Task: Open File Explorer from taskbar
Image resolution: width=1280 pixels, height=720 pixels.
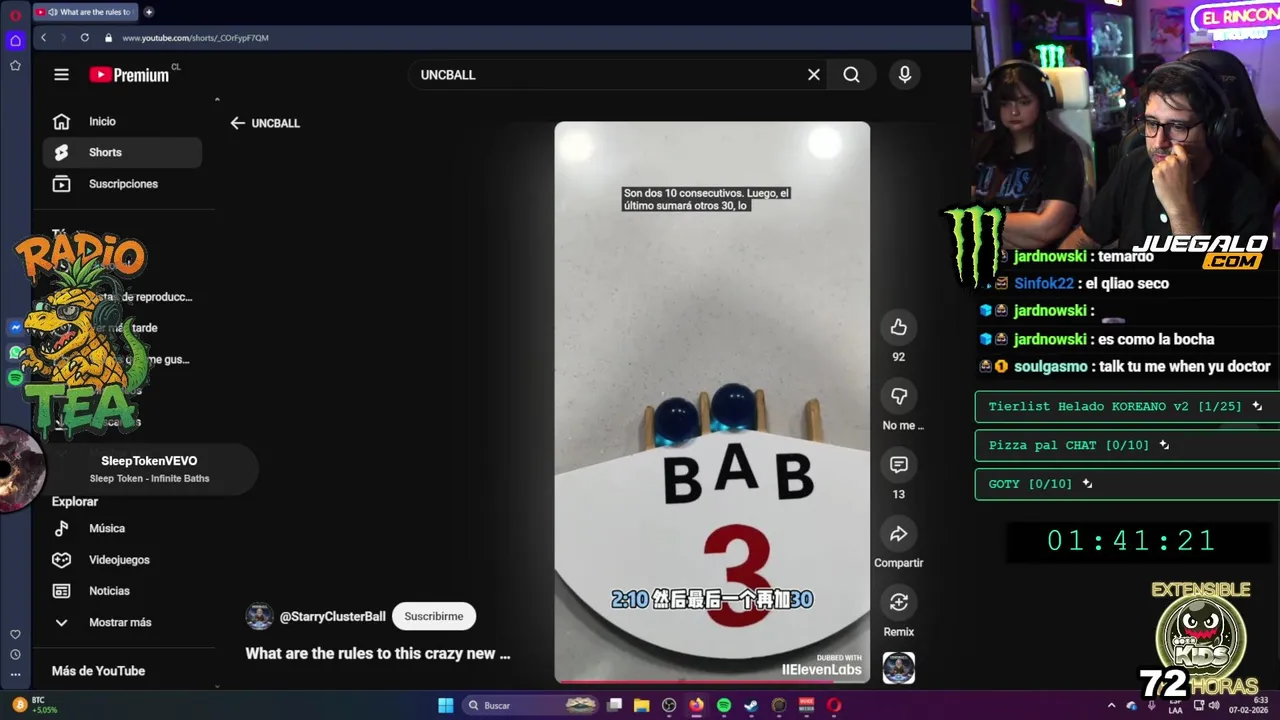Action: click(x=642, y=705)
